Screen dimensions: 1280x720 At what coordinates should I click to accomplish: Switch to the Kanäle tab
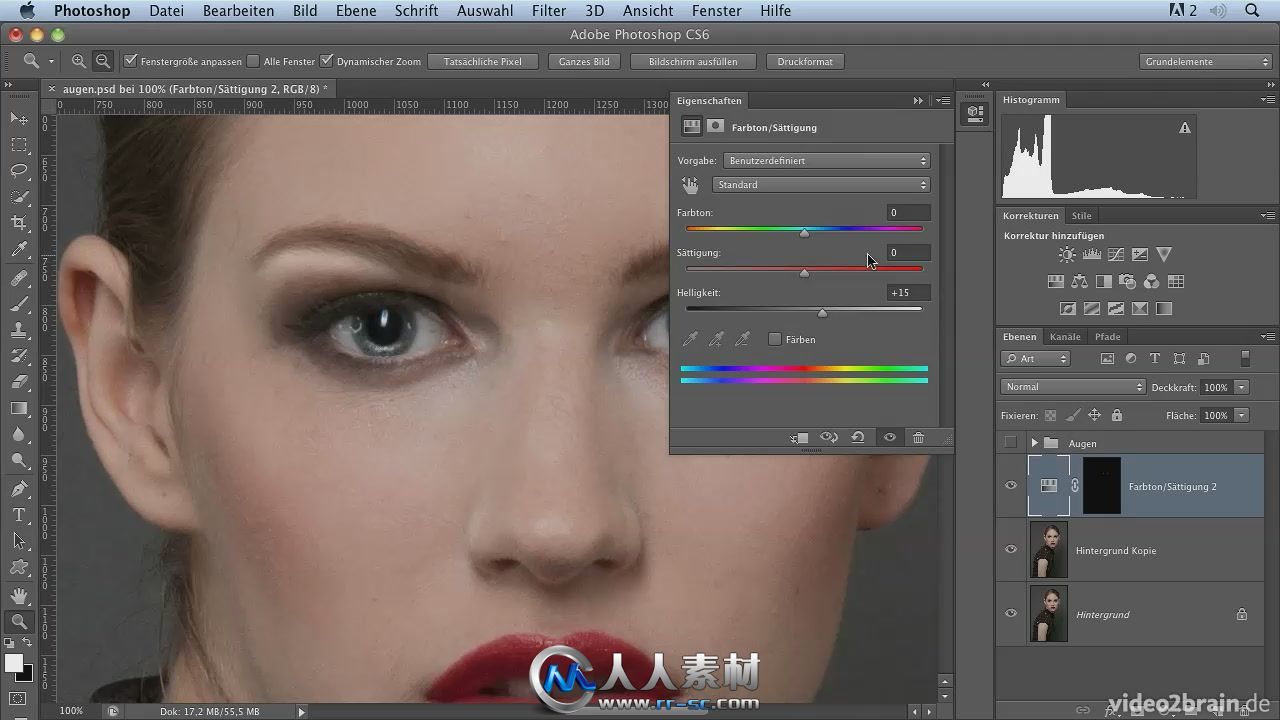pos(1065,337)
